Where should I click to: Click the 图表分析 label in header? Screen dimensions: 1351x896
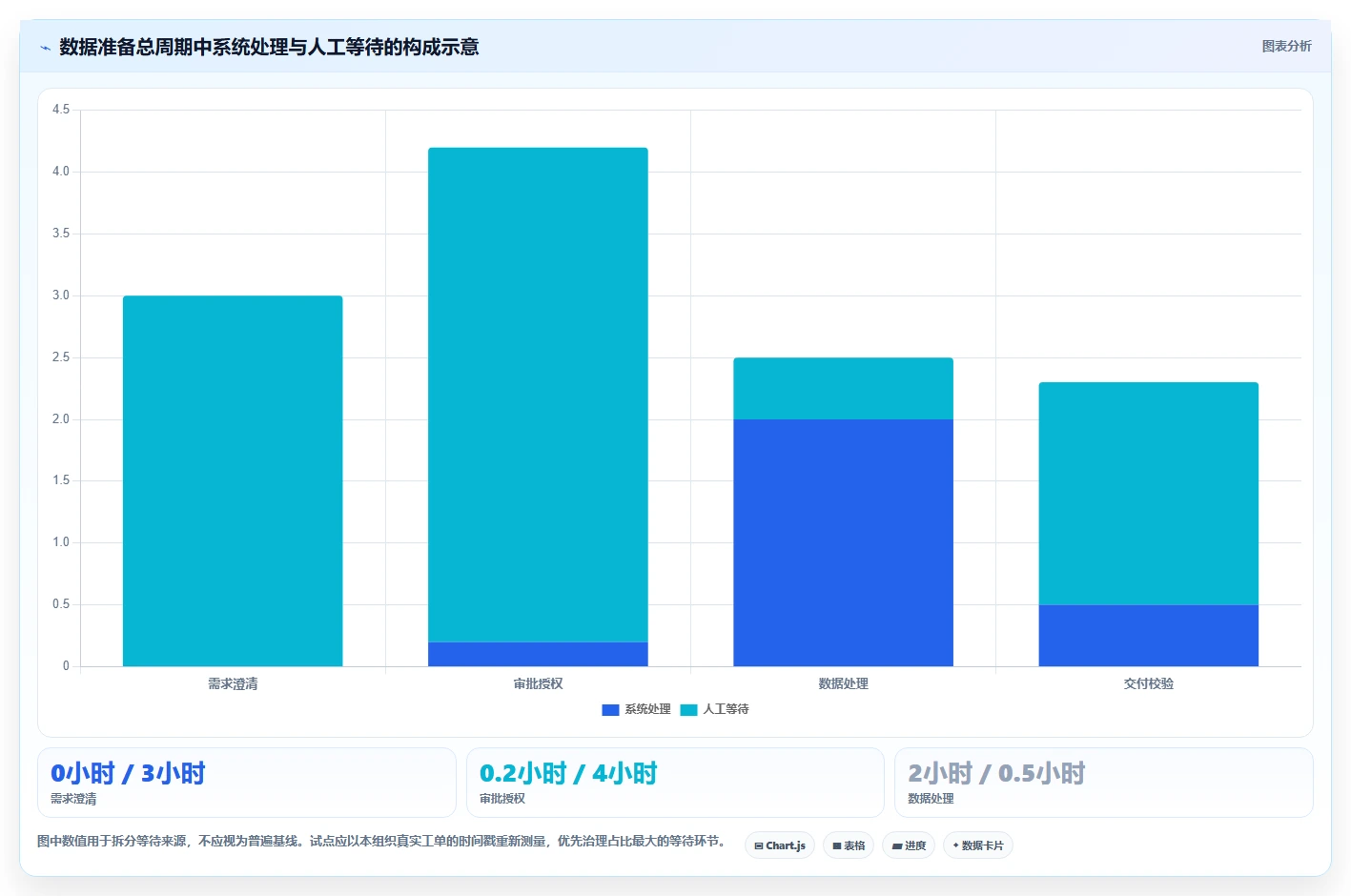(1286, 46)
